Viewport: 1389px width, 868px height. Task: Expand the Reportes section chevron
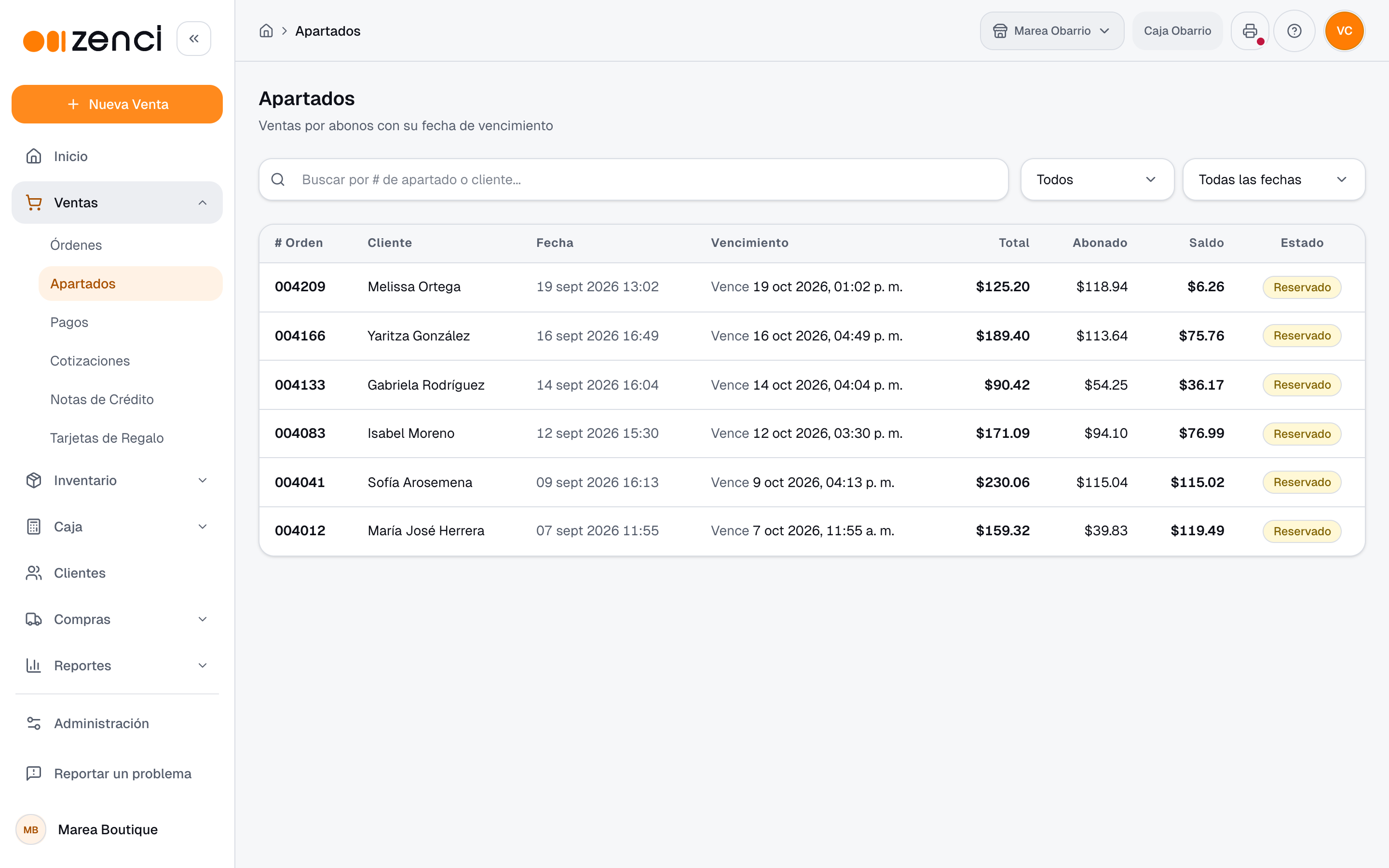pyautogui.click(x=203, y=665)
